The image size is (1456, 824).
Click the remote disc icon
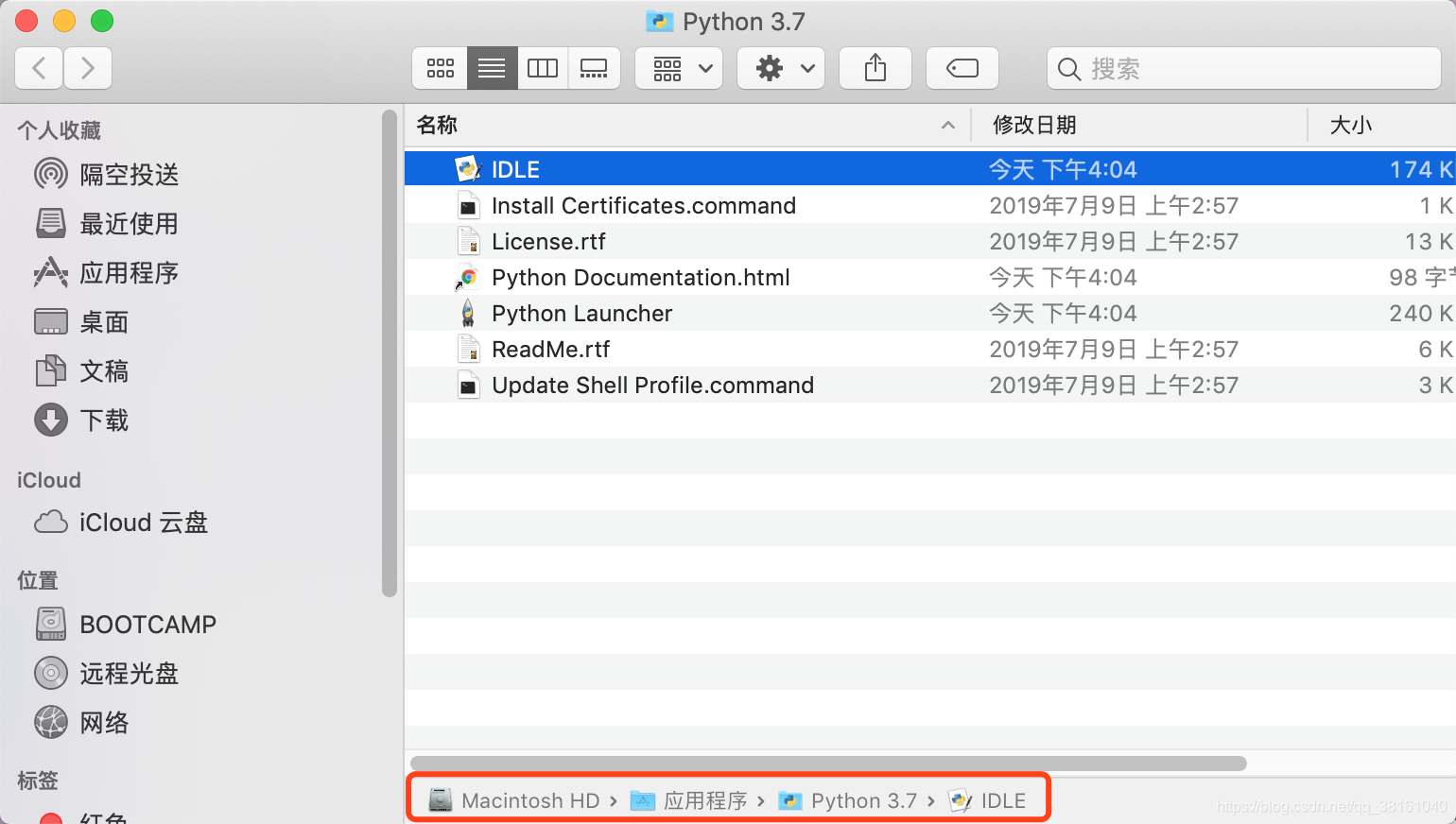[x=51, y=673]
